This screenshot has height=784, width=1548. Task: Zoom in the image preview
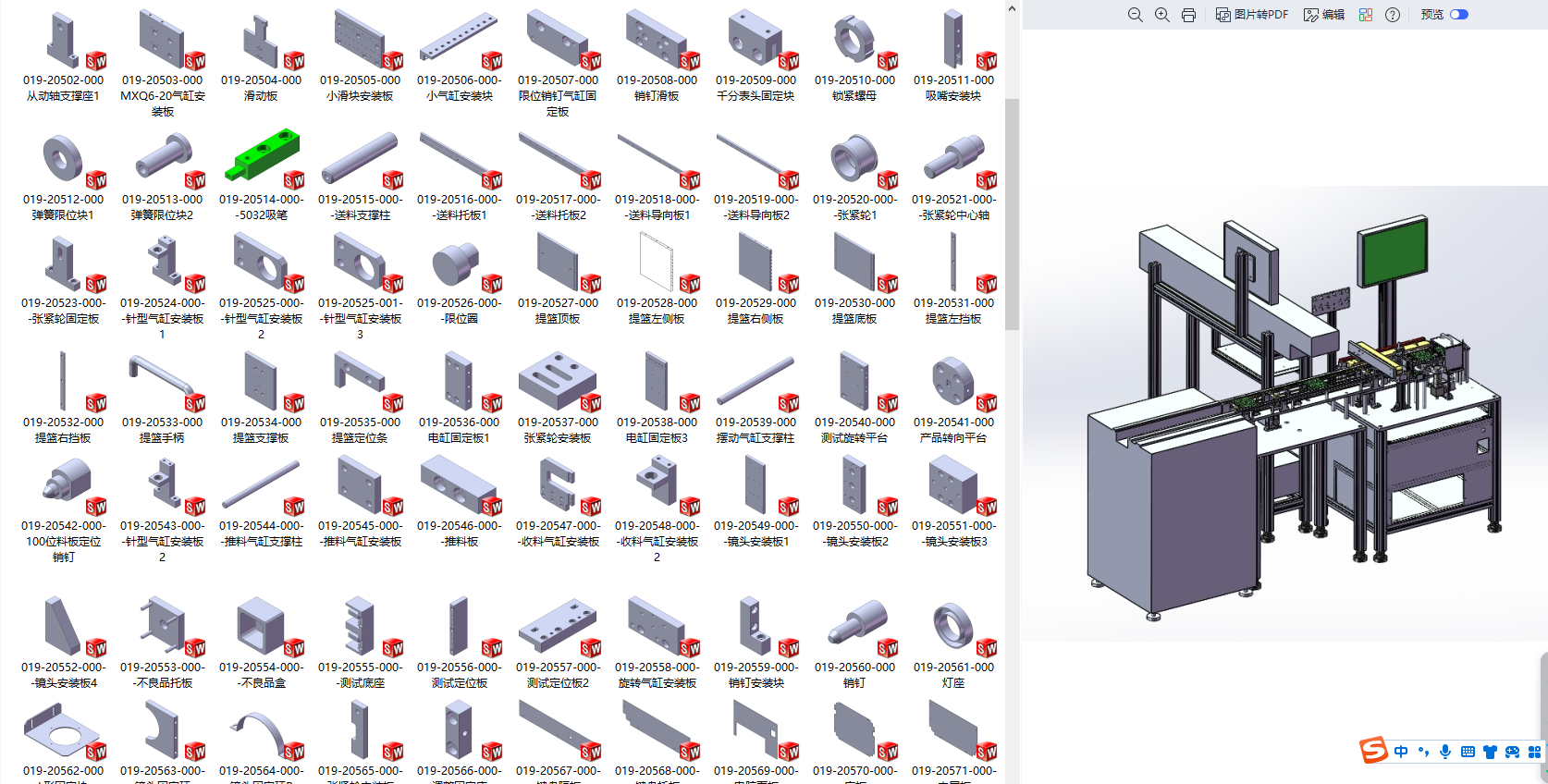click(1162, 15)
